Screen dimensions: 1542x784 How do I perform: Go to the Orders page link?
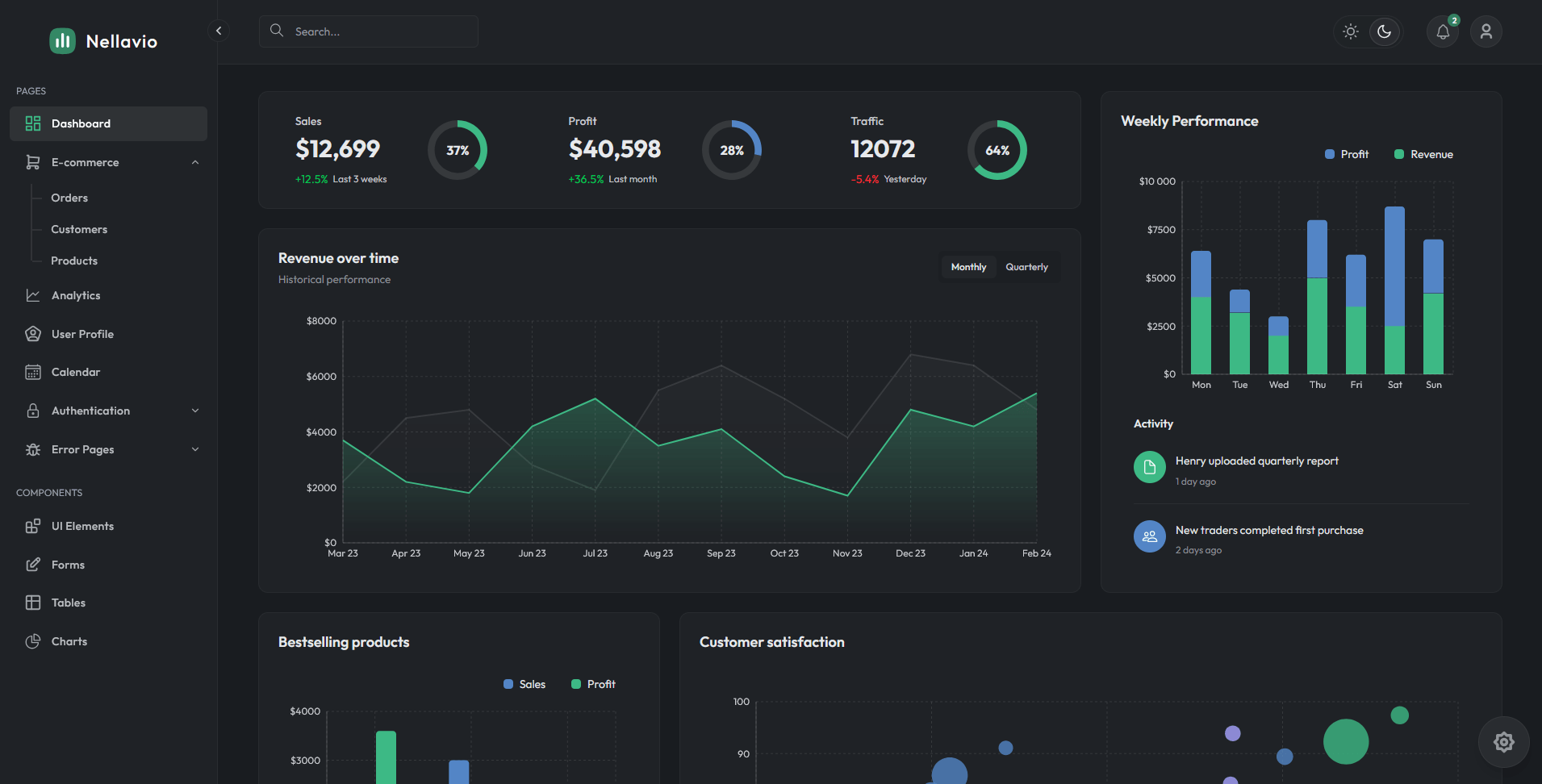pos(69,198)
